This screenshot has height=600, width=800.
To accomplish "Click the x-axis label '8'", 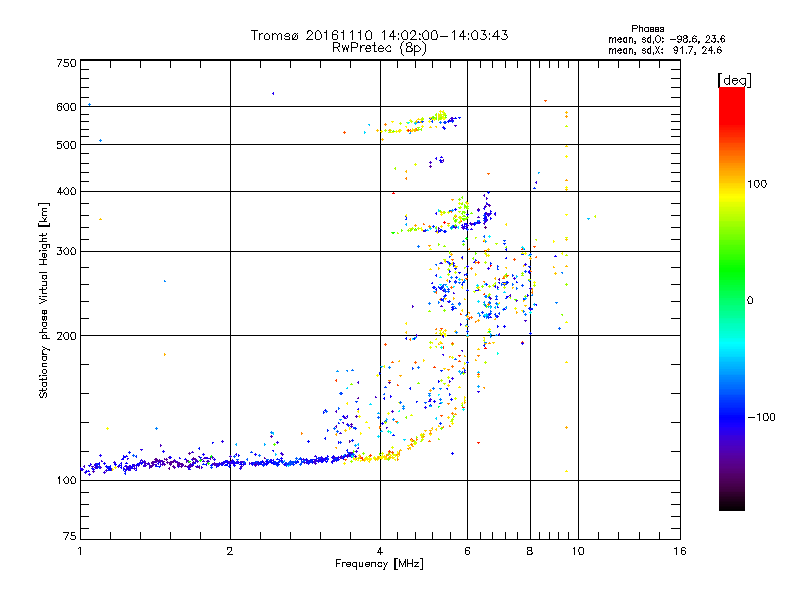I will click(530, 551).
